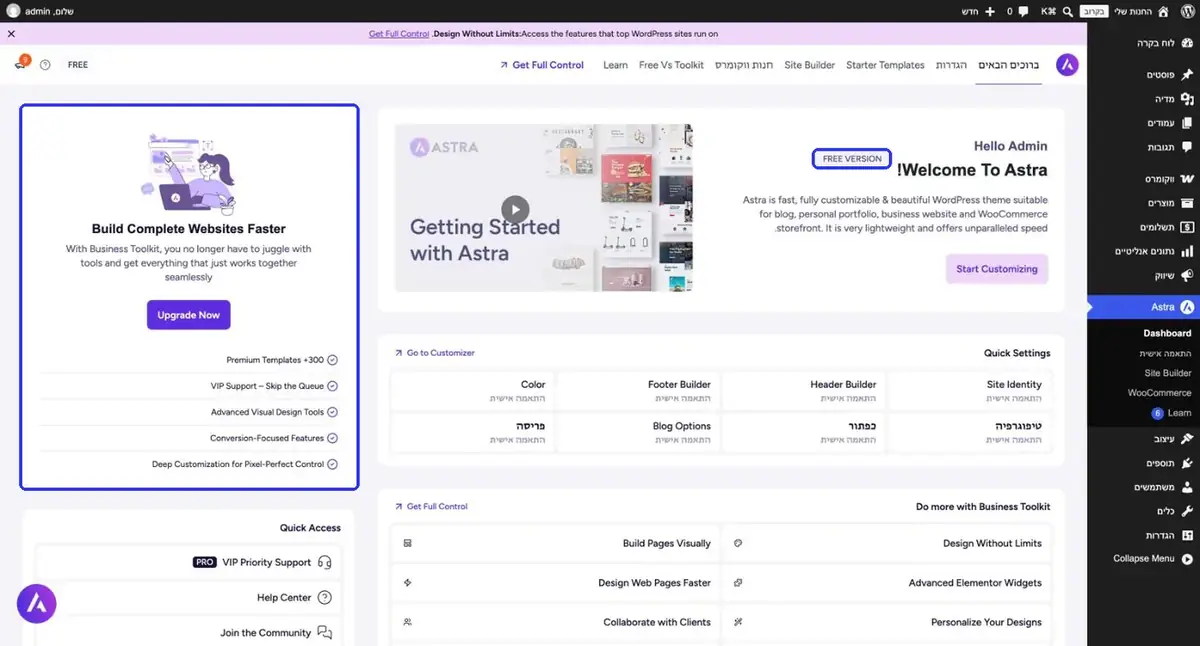The image size is (1200, 646).
Task: Click the WordPress logo in the admin bar
Action: click(1186, 11)
